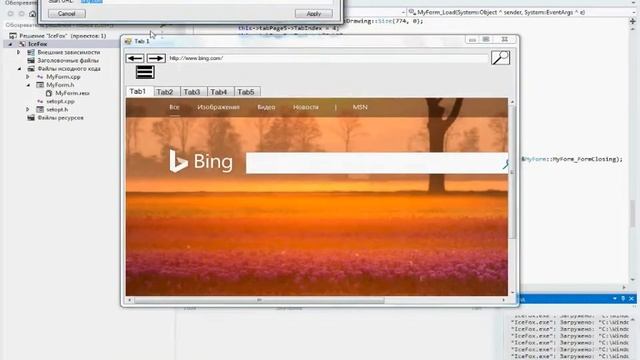Screen dimensions: 640x360
Task: Click the MyForm.resx file icon
Action: (49, 93)
